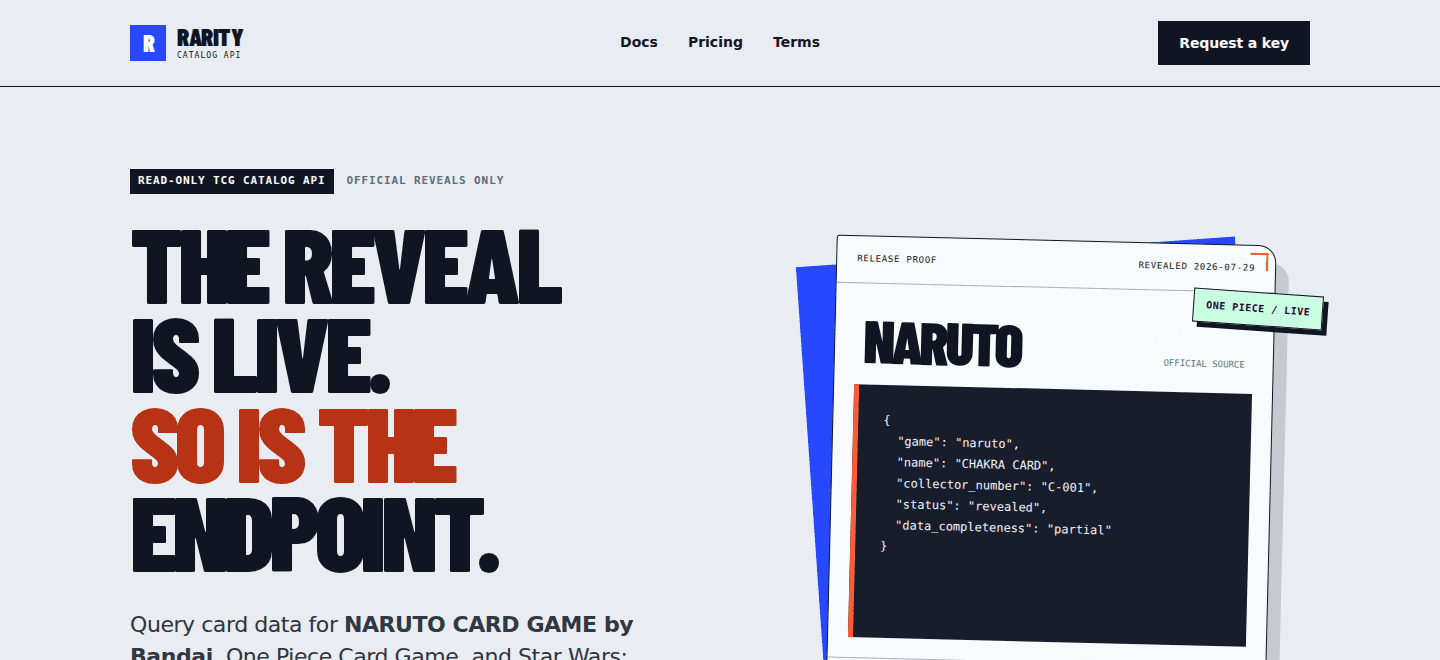Click the "status": "revealed" line
The height and width of the screenshot is (660, 1440).
(x=971, y=507)
